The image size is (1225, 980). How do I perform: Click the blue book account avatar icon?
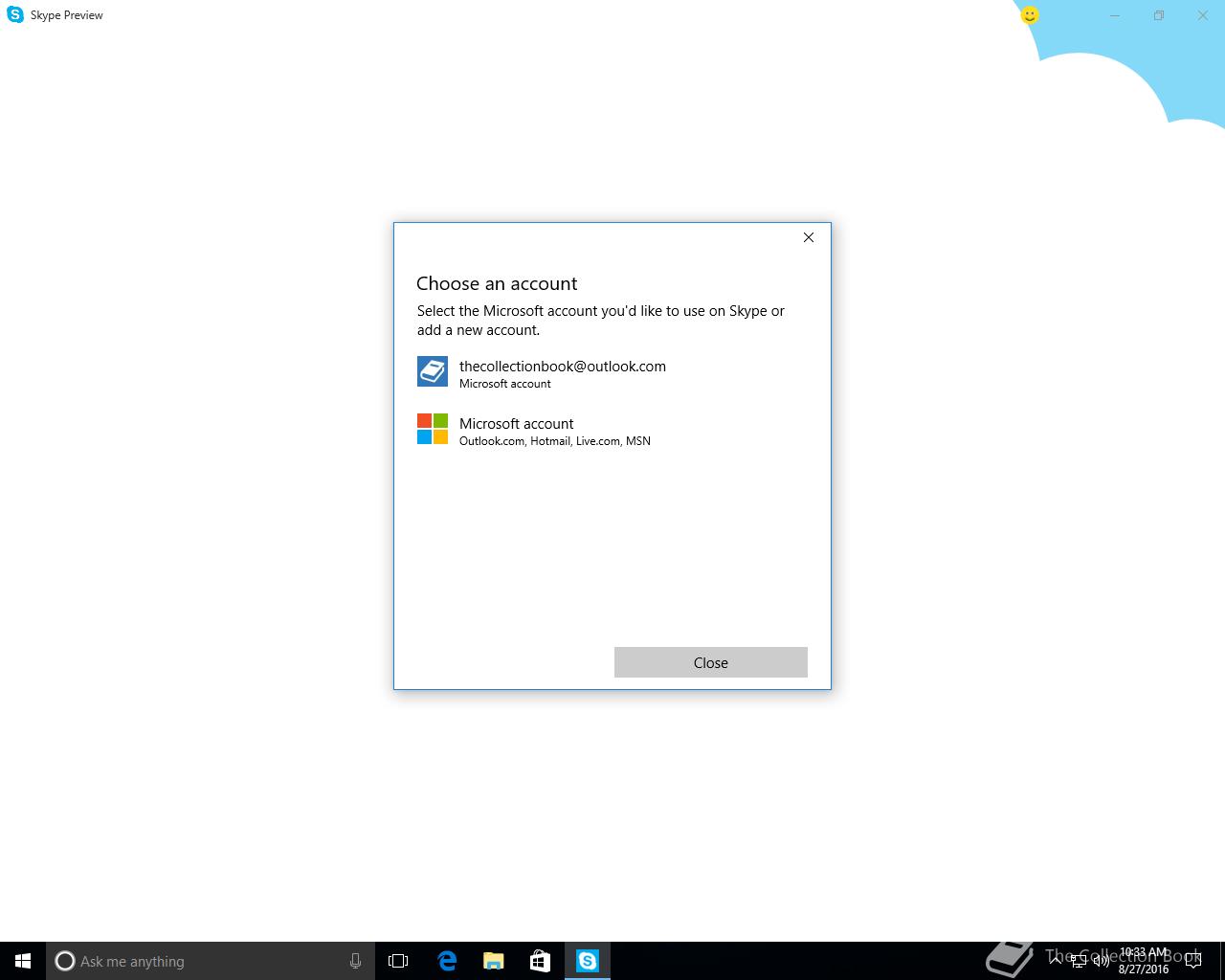point(433,371)
